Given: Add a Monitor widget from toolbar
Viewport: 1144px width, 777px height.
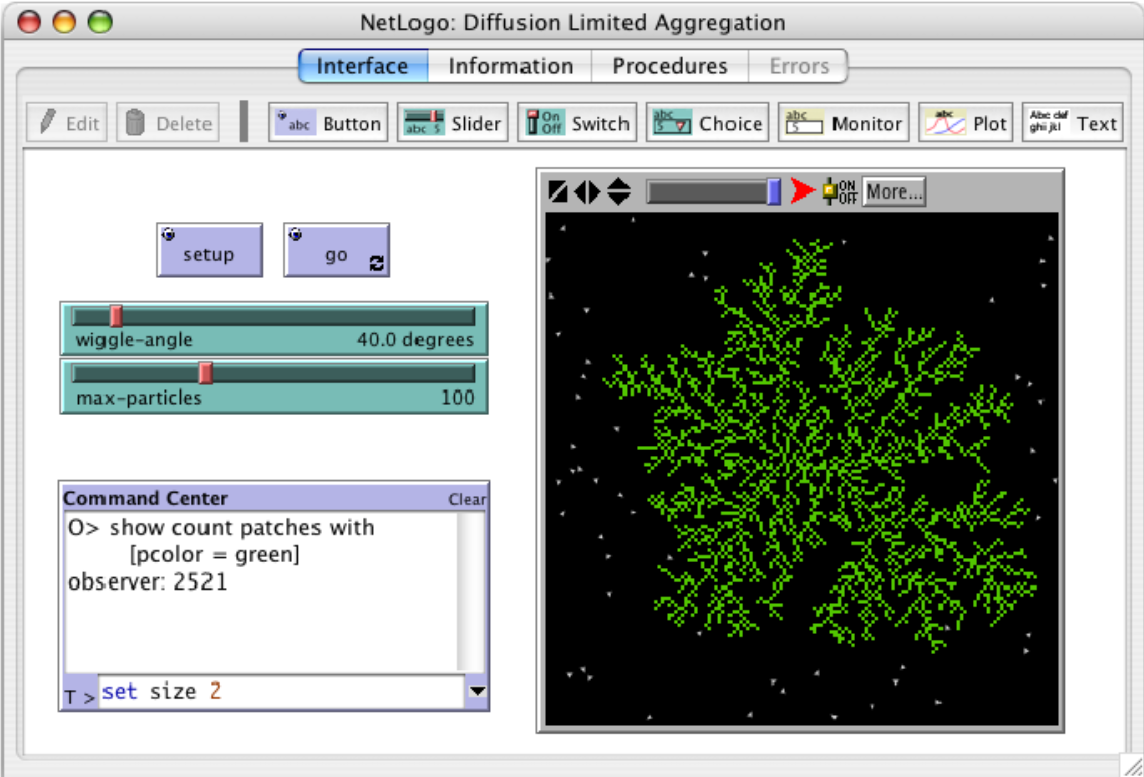Looking at the screenshot, I should (843, 124).
